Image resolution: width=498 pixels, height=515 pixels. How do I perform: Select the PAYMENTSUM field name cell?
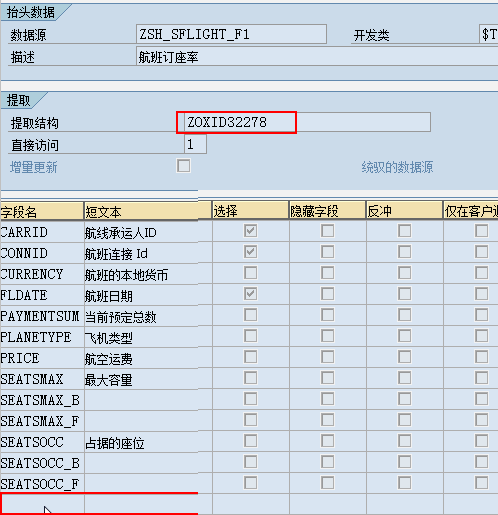[x=42, y=316]
